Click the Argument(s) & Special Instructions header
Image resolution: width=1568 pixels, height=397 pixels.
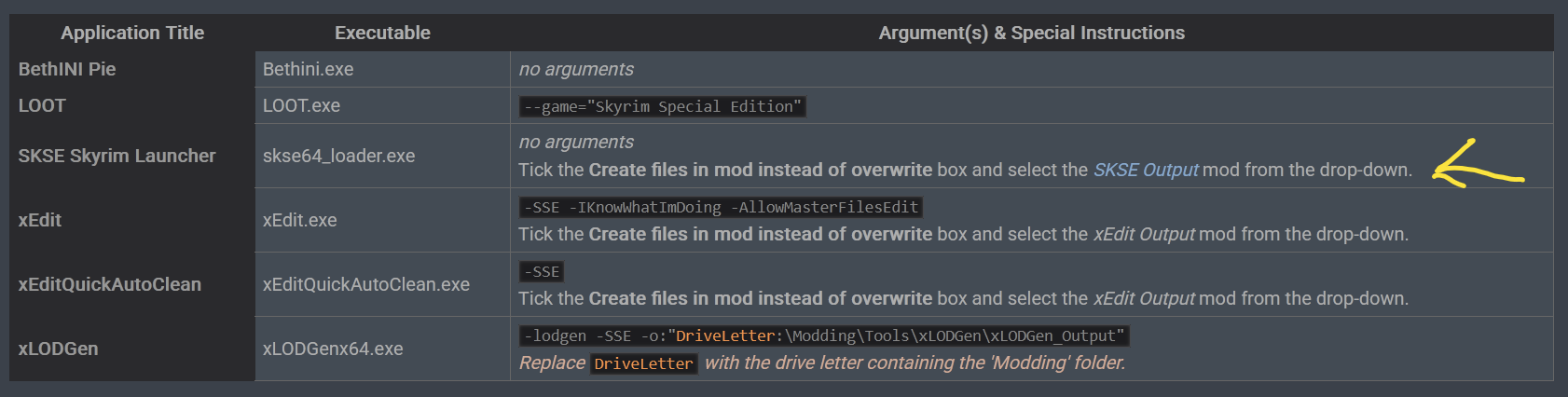[1031, 33]
